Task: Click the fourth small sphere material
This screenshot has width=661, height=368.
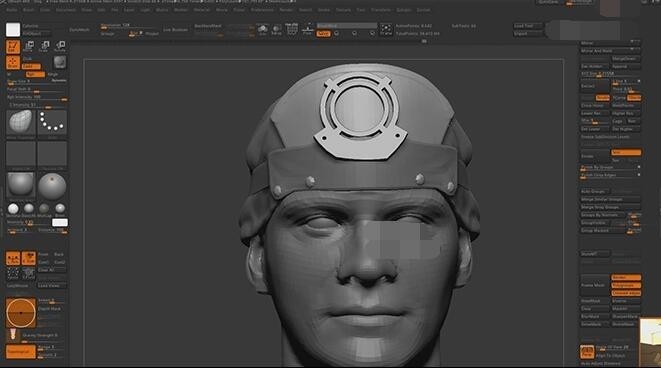Action: [x=60, y=208]
